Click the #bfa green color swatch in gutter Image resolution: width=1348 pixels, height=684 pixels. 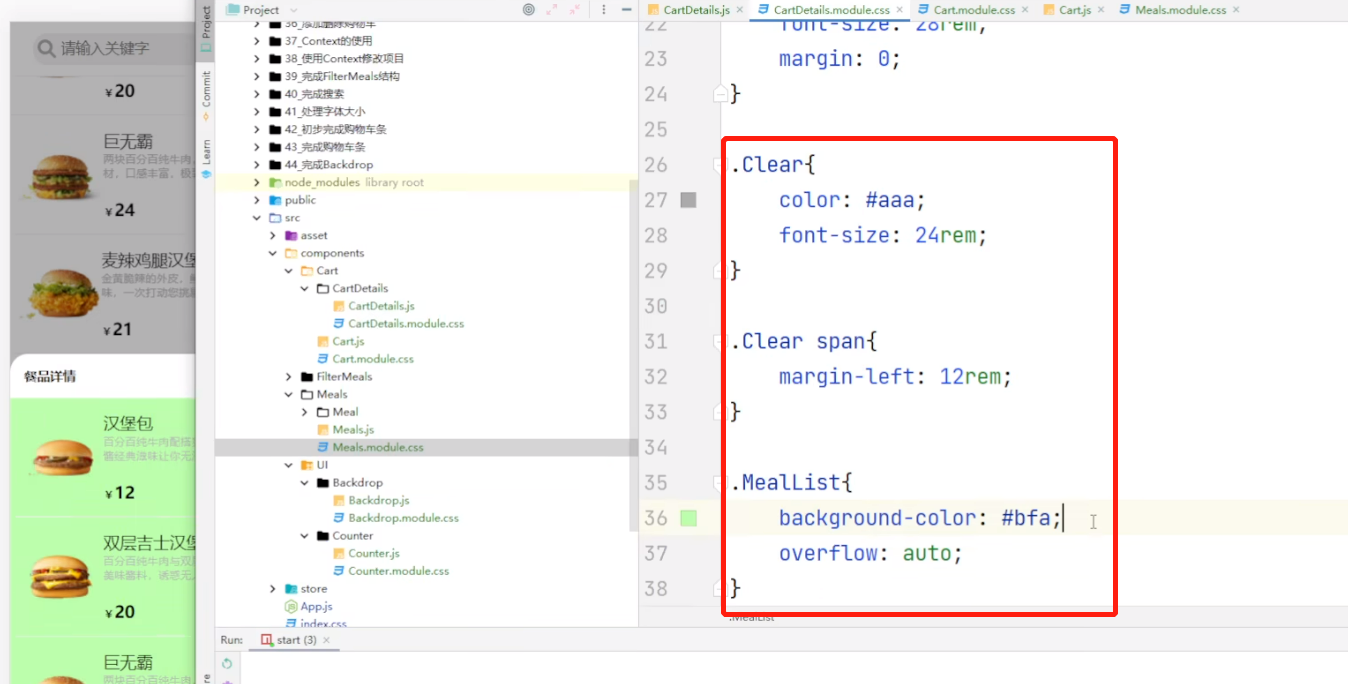tap(688, 518)
